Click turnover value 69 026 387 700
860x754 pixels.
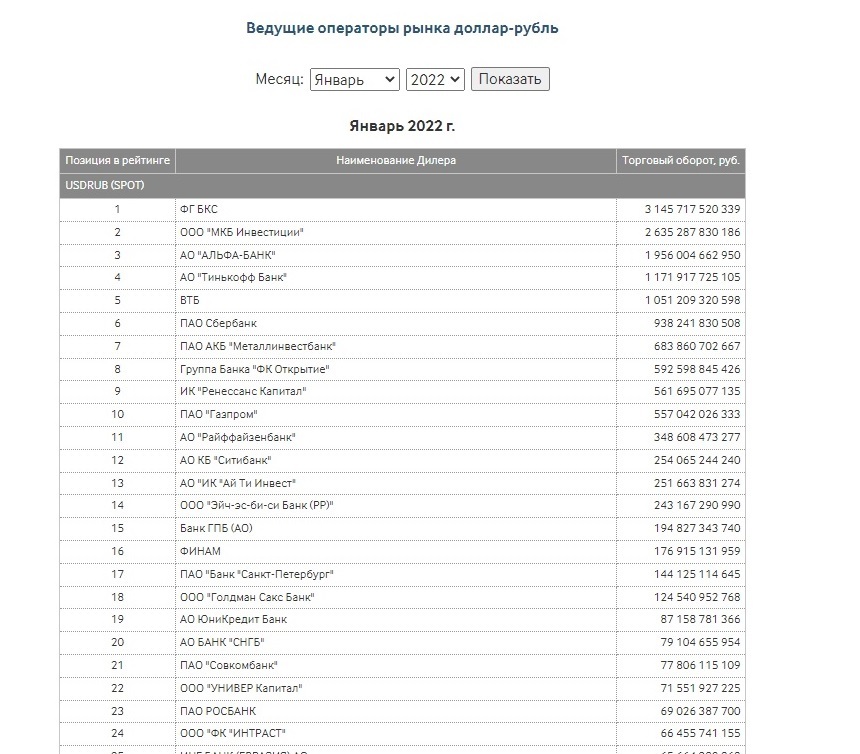pyautogui.click(x=700, y=712)
